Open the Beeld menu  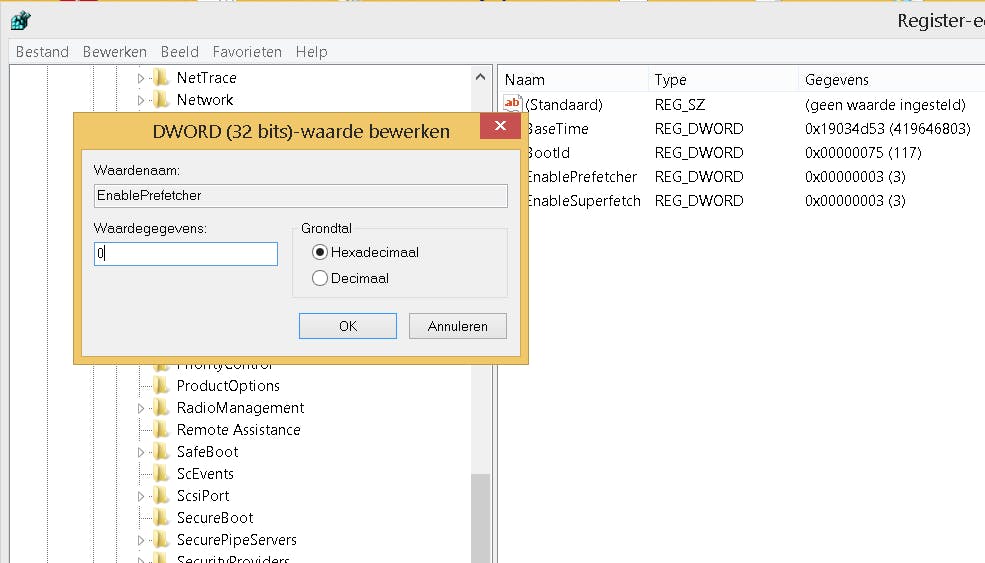click(180, 52)
